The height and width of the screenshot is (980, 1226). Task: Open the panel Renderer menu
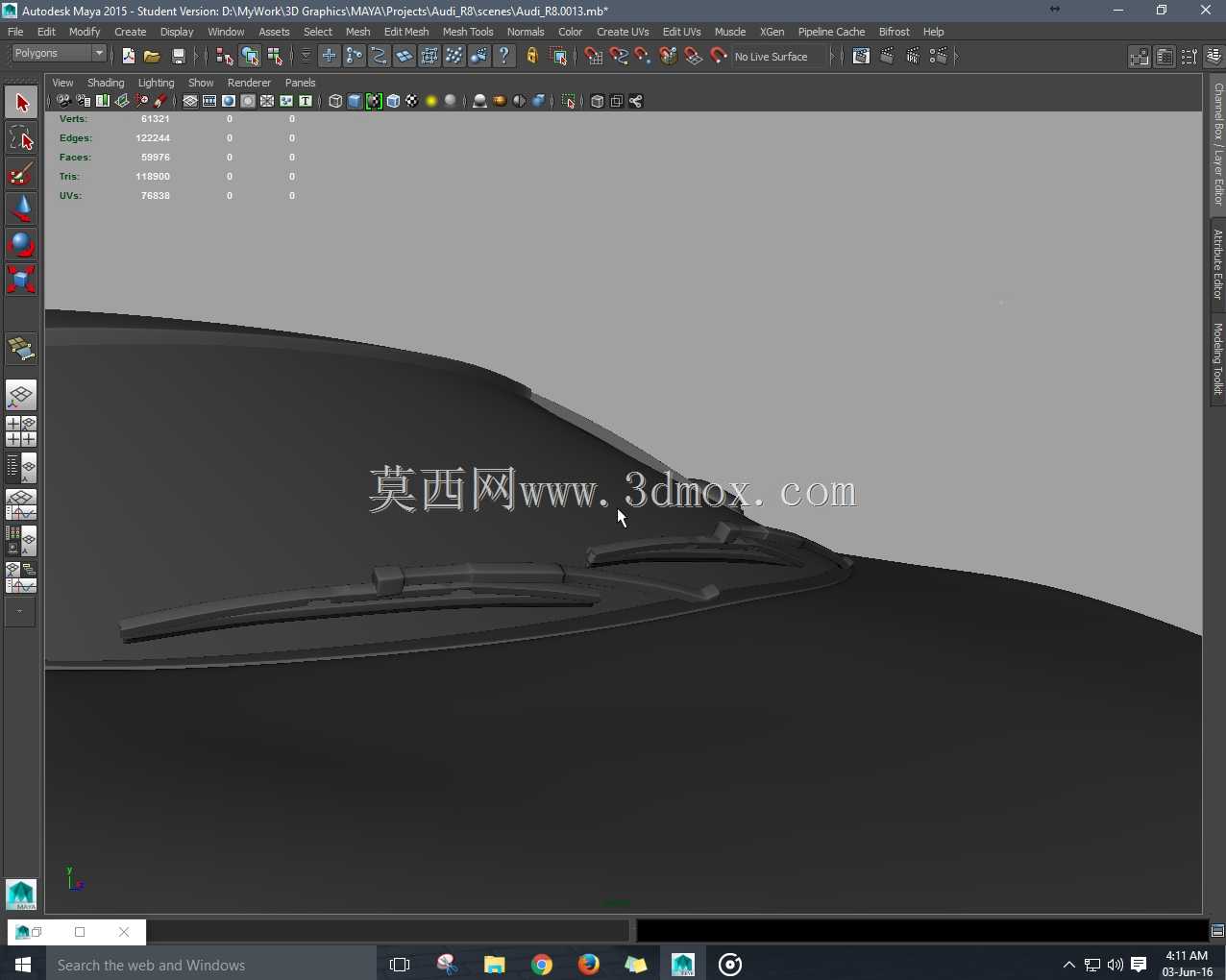coord(249,83)
